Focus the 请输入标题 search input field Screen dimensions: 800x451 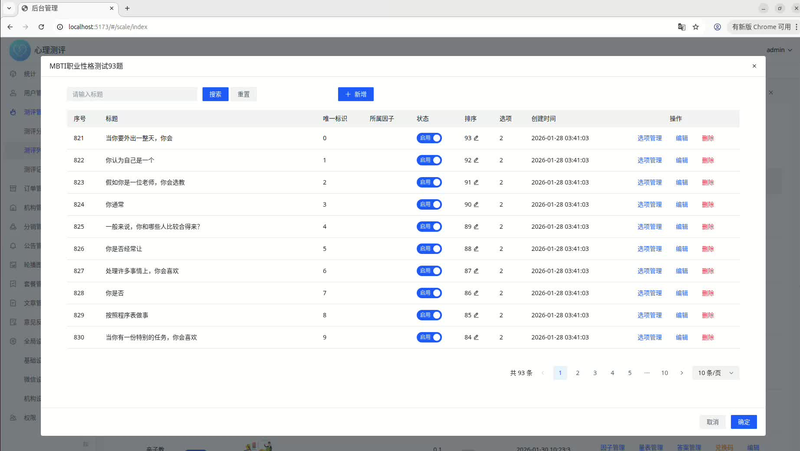tap(132, 94)
